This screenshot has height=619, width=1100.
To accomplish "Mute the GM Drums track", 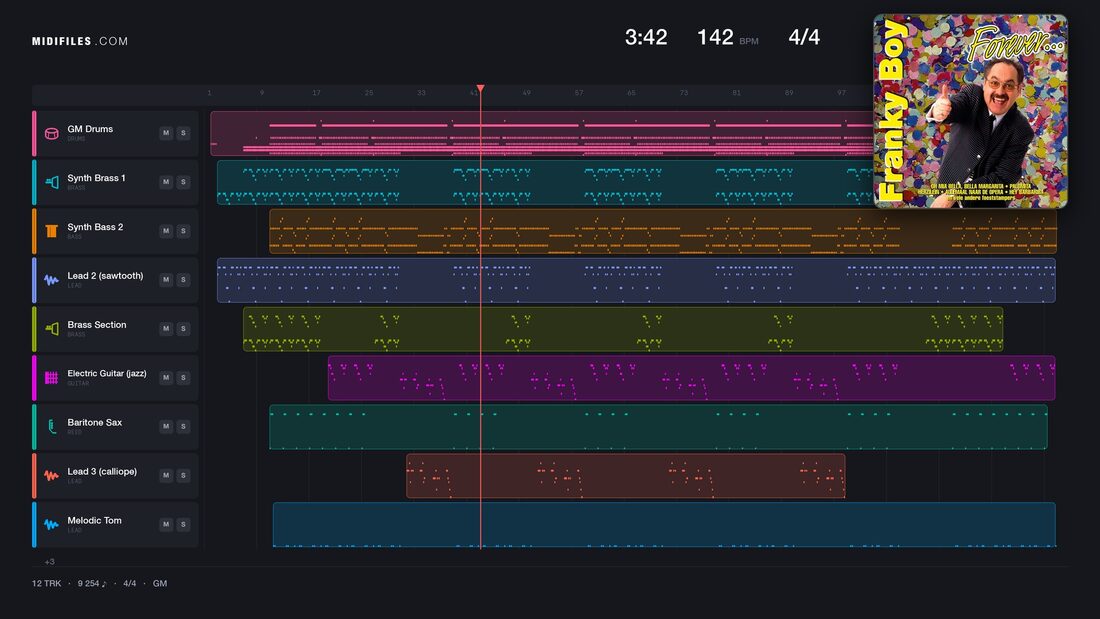I will pyautogui.click(x=166, y=133).
